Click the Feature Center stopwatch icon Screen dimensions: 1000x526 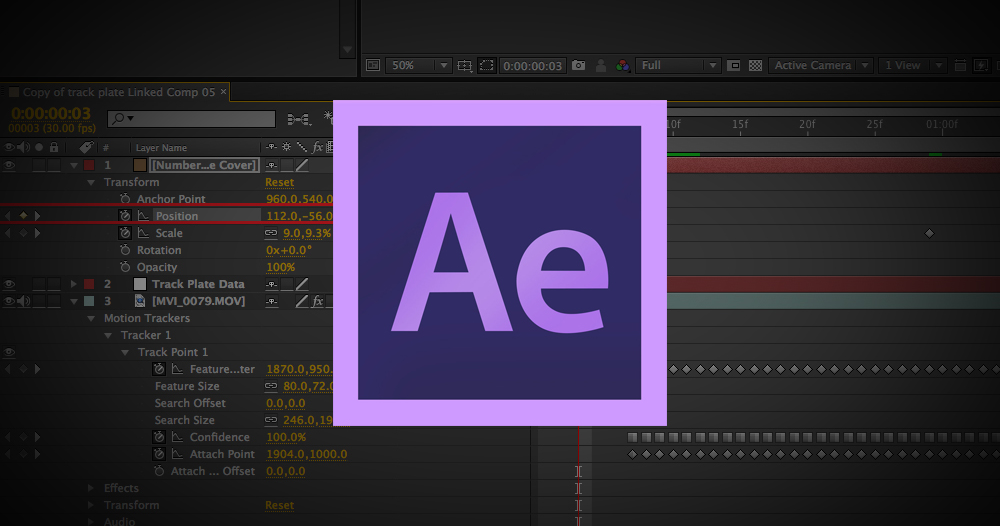[x=159, y=369]
